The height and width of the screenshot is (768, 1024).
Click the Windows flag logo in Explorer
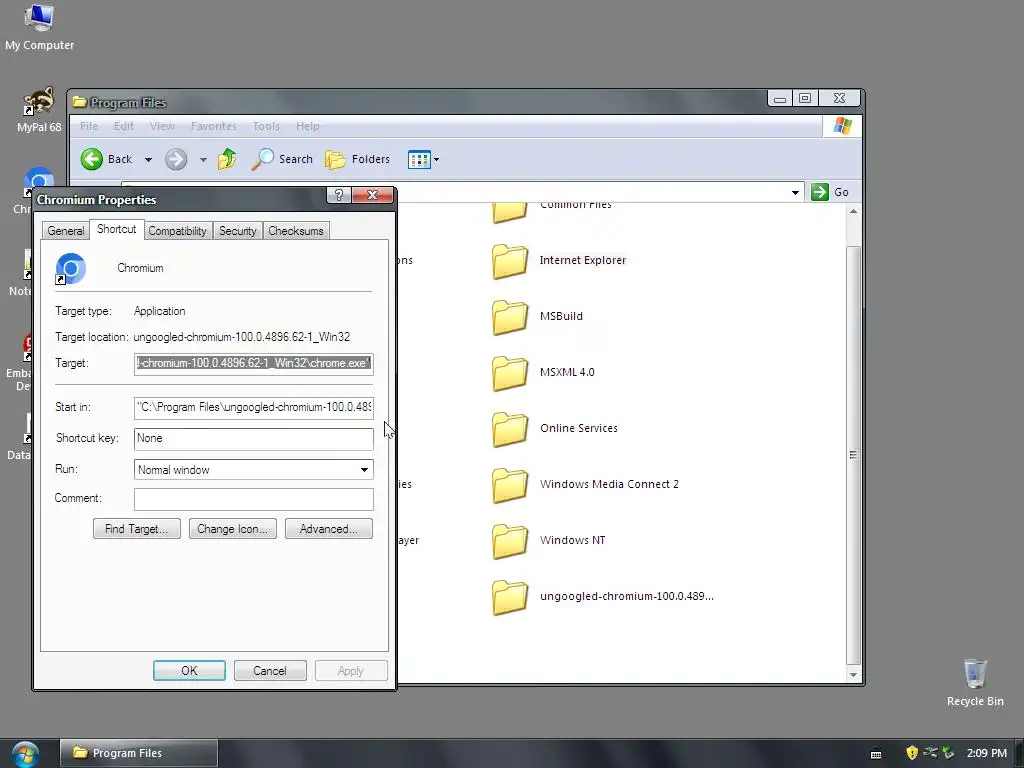842,126
